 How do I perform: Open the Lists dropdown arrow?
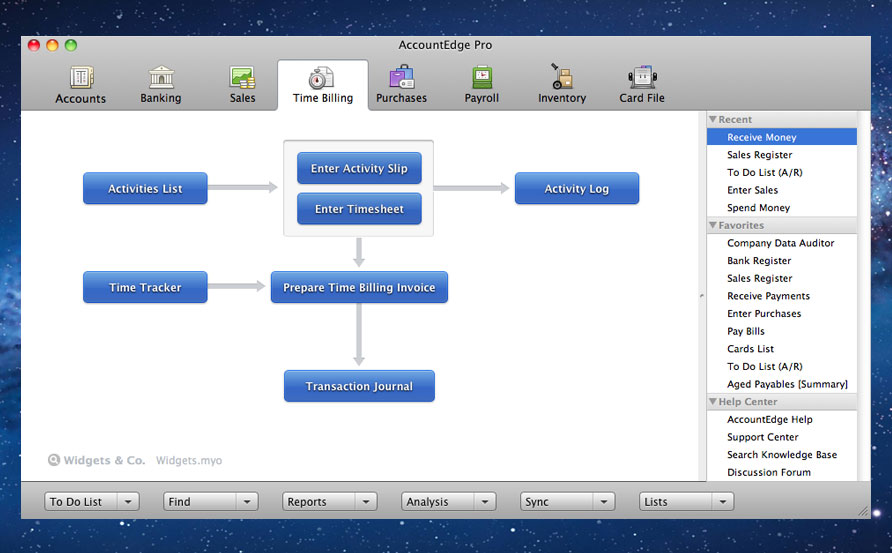722,502
